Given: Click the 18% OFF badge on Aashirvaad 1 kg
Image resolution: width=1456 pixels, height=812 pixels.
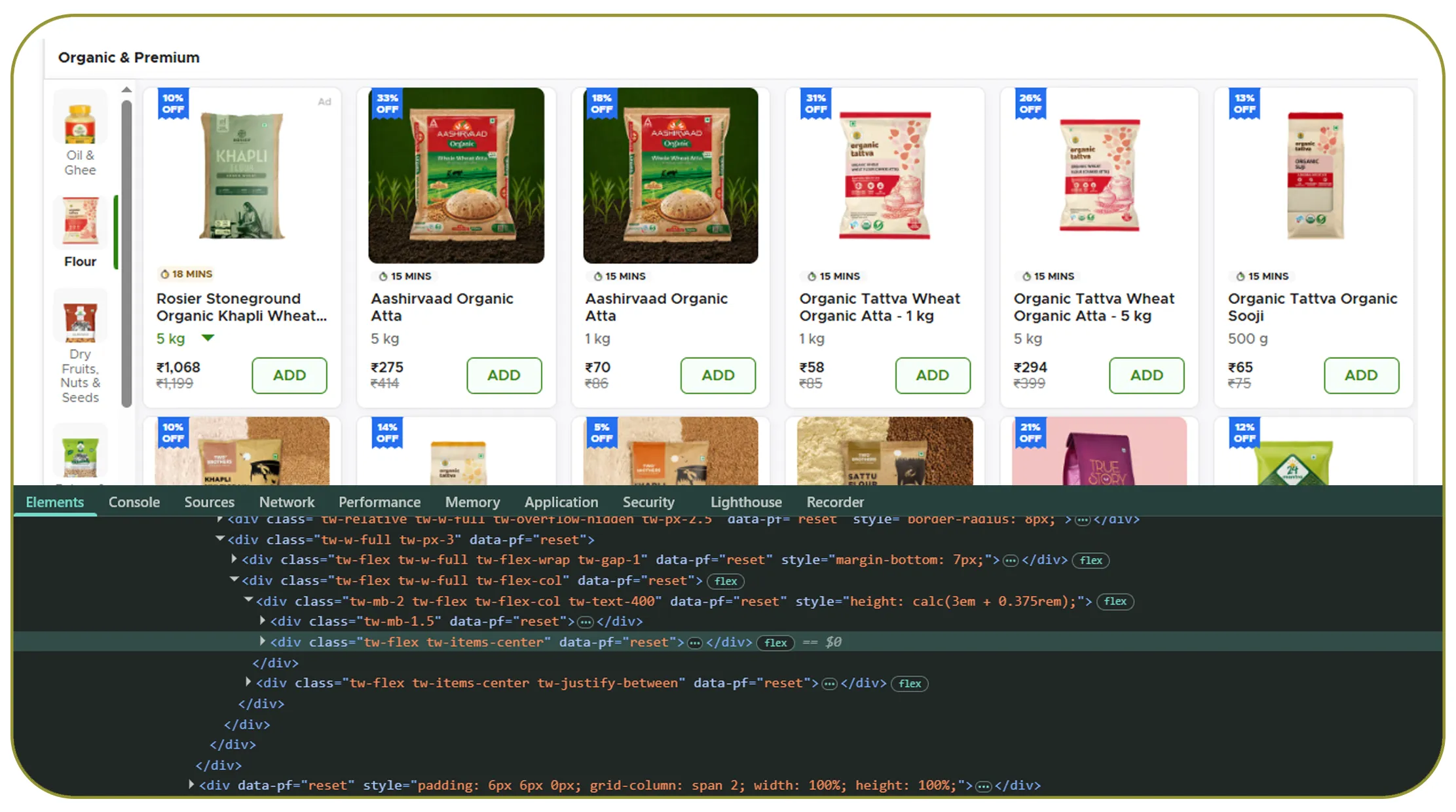Looking at the screenshot, I should pos(601,103).
